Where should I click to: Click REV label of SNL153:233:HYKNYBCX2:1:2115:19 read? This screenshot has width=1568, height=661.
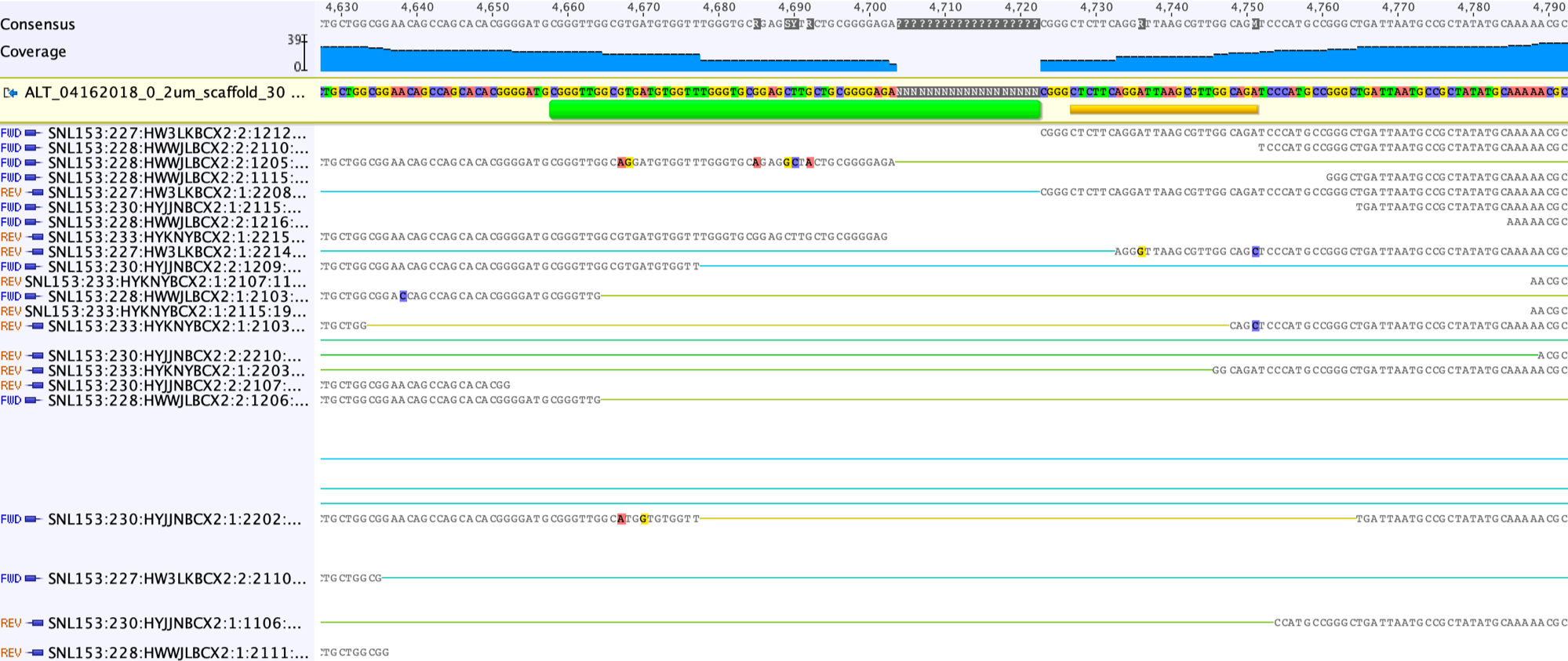(11, 312)
